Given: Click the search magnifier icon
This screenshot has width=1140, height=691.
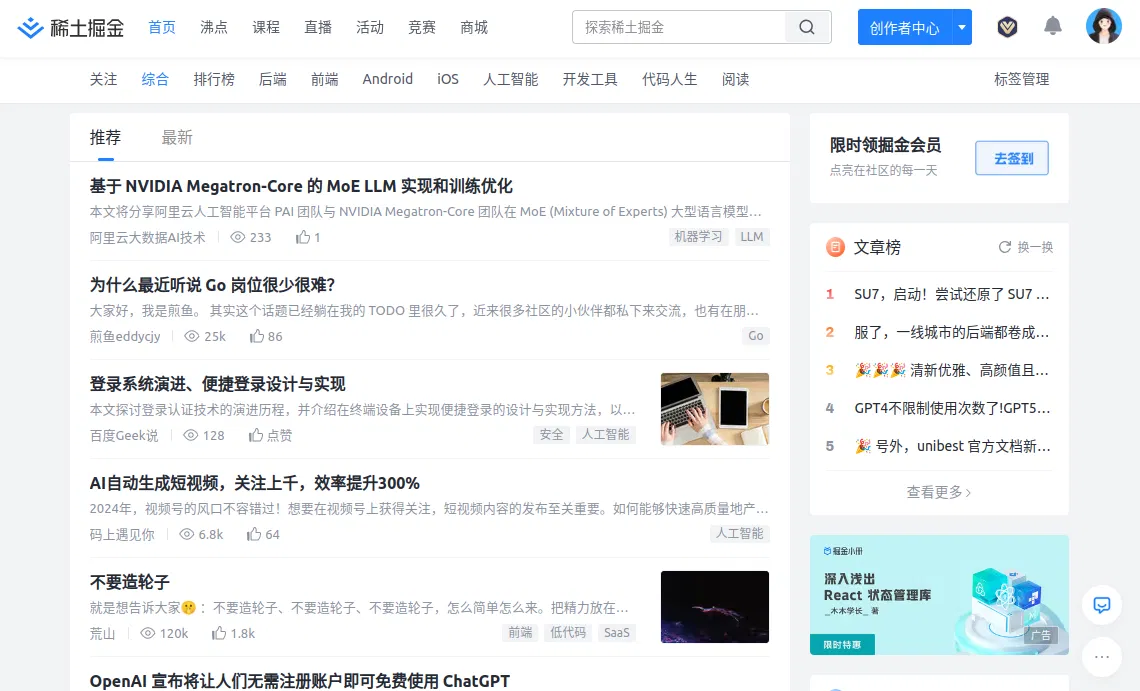Looking at the screenshot, I should 807,28.
